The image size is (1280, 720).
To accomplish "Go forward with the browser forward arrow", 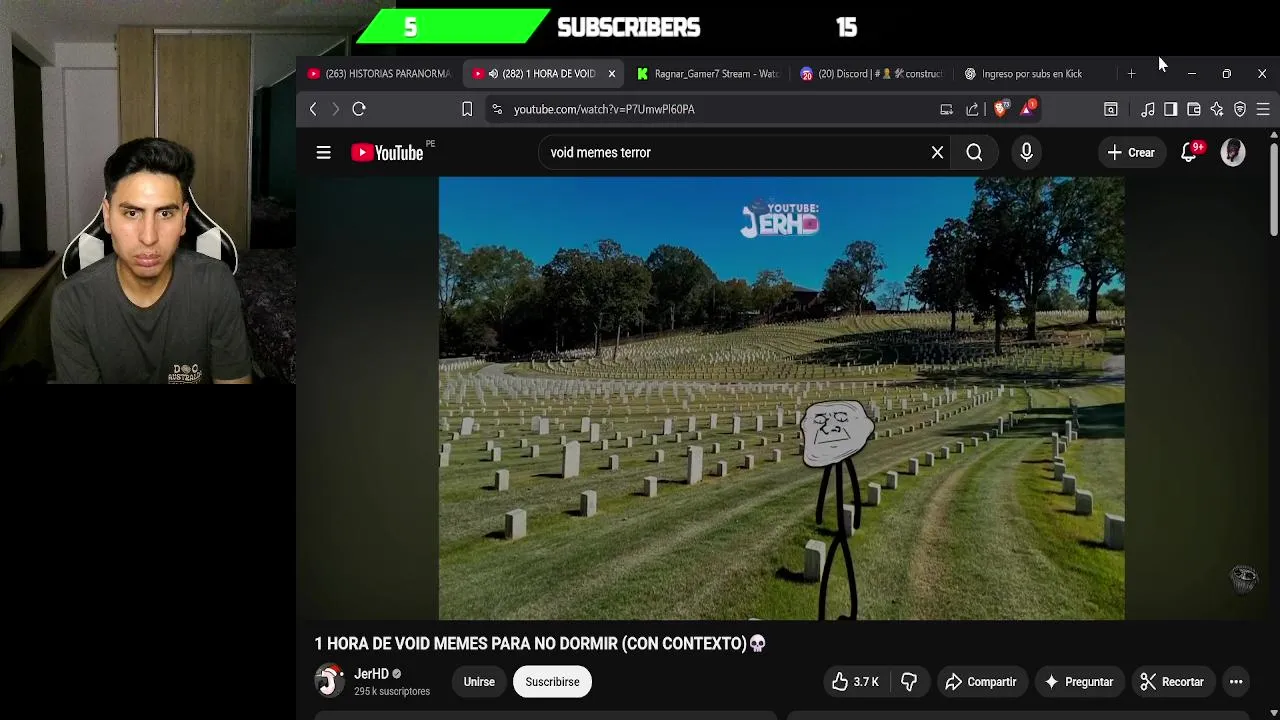I will click(336, 109).
